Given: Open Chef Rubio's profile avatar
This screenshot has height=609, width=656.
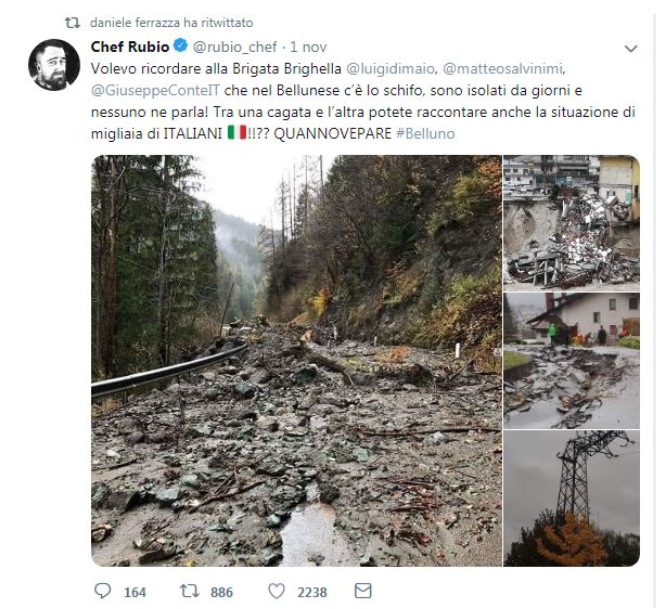Looking at the screenshot, I should coord(54,65).
